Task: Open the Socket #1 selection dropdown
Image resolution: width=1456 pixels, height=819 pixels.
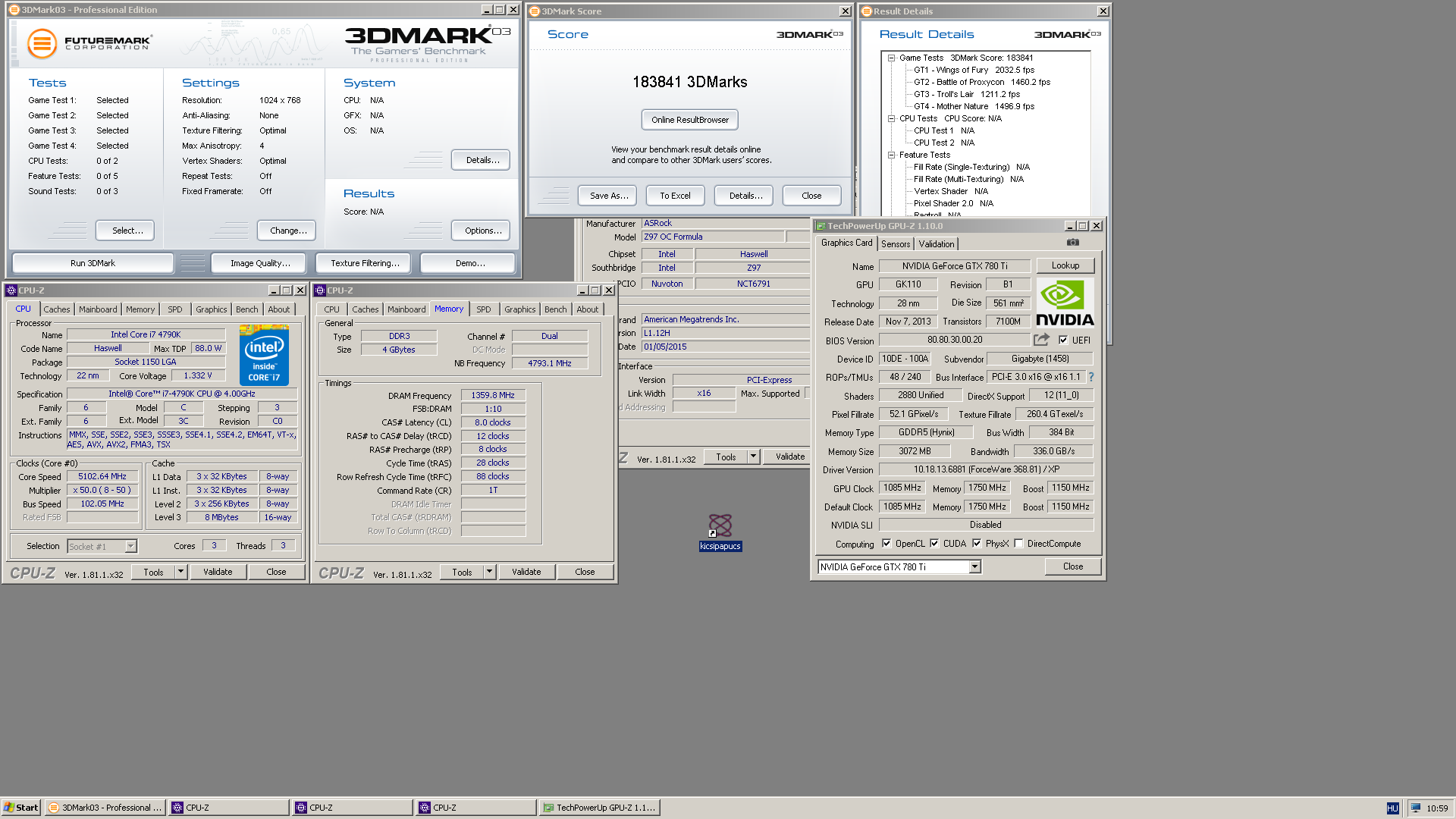Action: coord(130,546)
